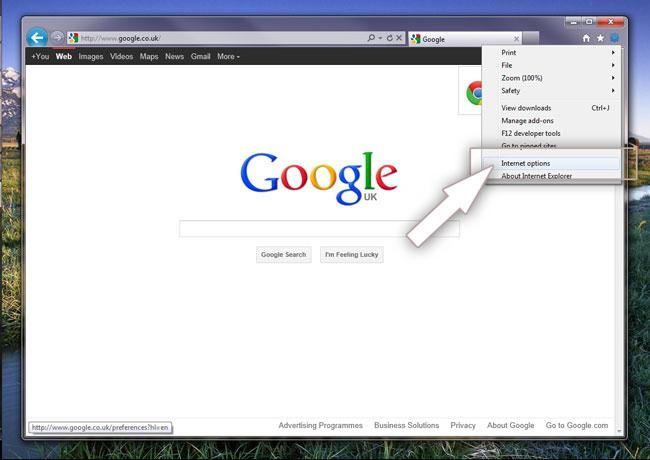The image size is (650, 460).
Task: Open the Advertising Programmes footer link
Action: click(320, 426)
